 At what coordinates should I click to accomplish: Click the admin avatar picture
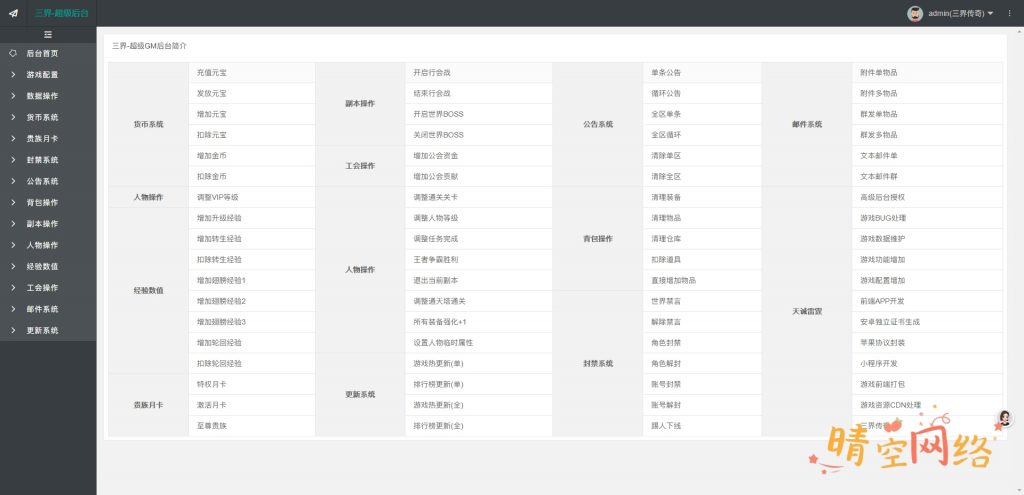914,13
